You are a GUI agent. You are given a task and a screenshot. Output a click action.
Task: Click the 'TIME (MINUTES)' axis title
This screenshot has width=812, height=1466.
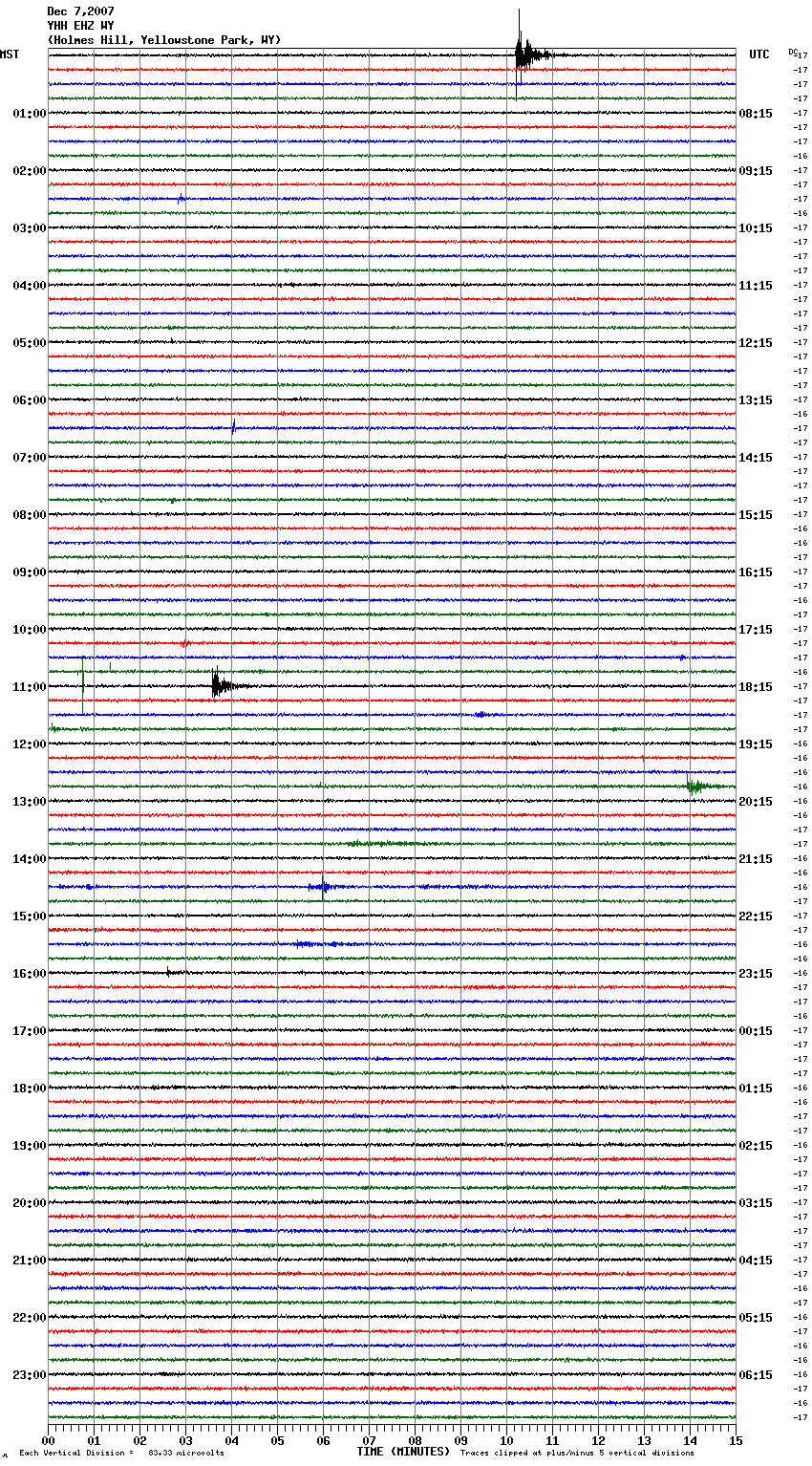[403, 1452]
